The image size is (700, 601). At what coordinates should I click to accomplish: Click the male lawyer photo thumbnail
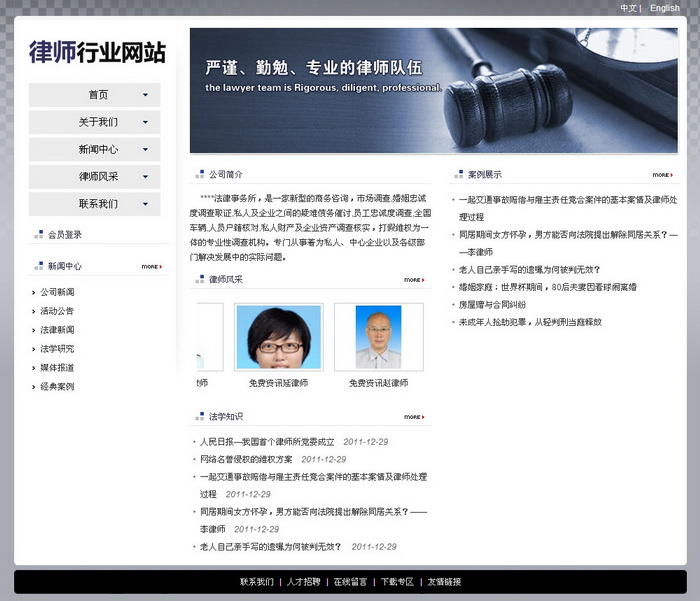(378, 337)
